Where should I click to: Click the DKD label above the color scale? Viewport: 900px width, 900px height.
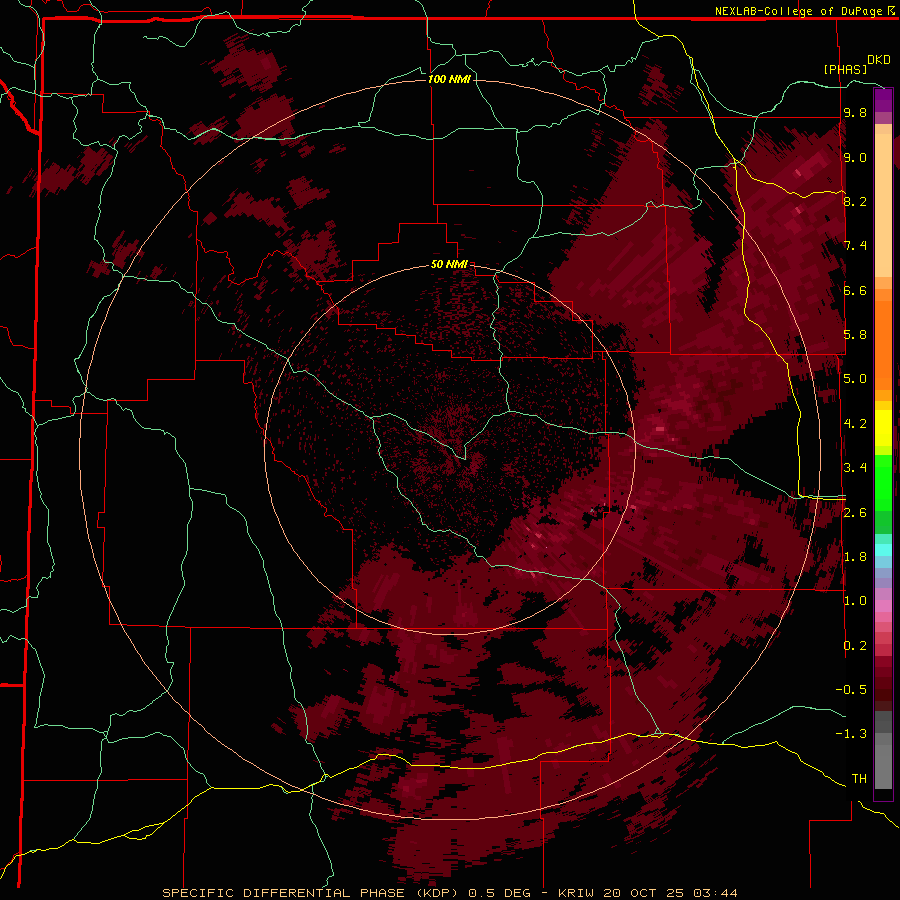click(x=878, y=60)
